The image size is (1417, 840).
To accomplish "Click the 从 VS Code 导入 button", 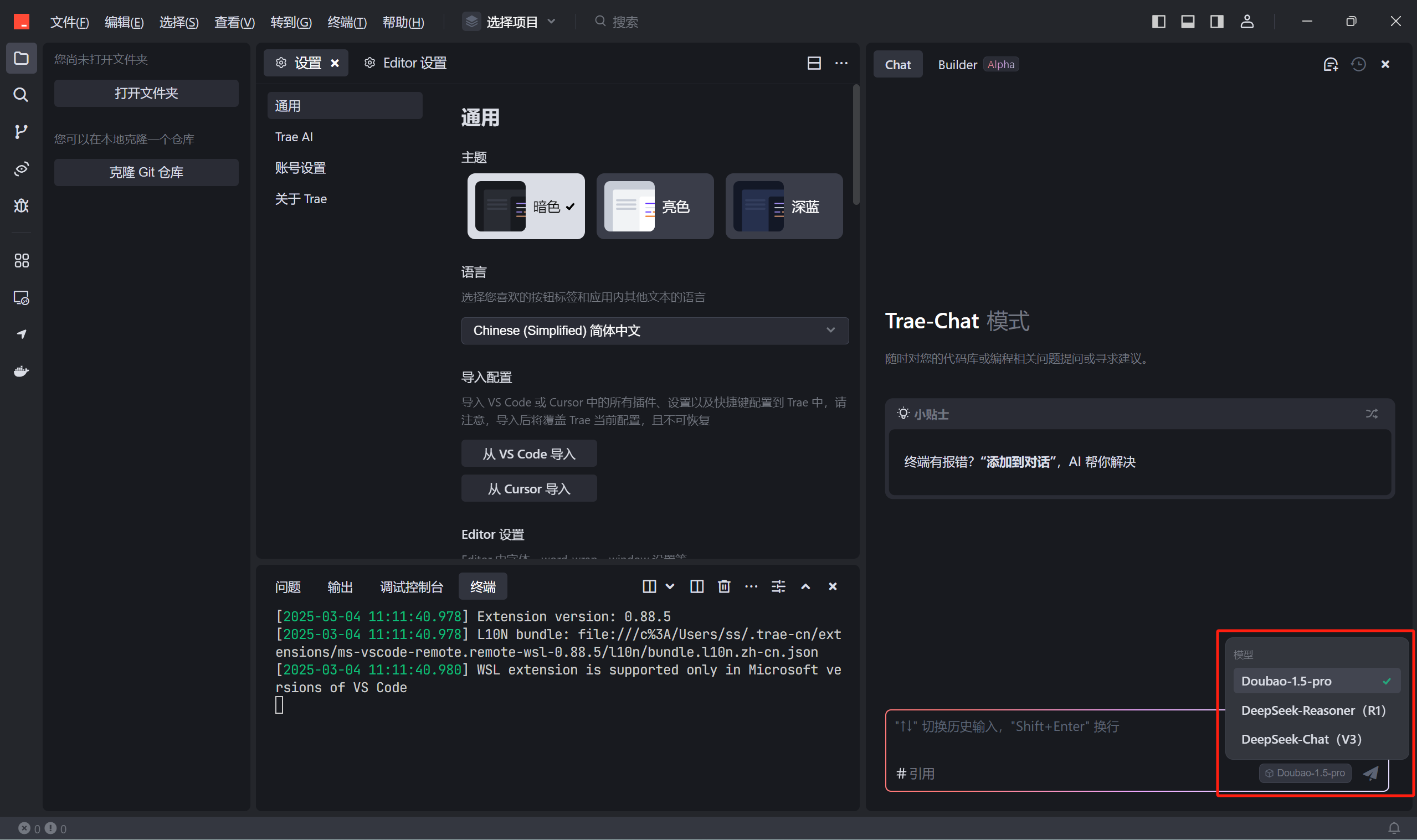I will pos(529,454).
